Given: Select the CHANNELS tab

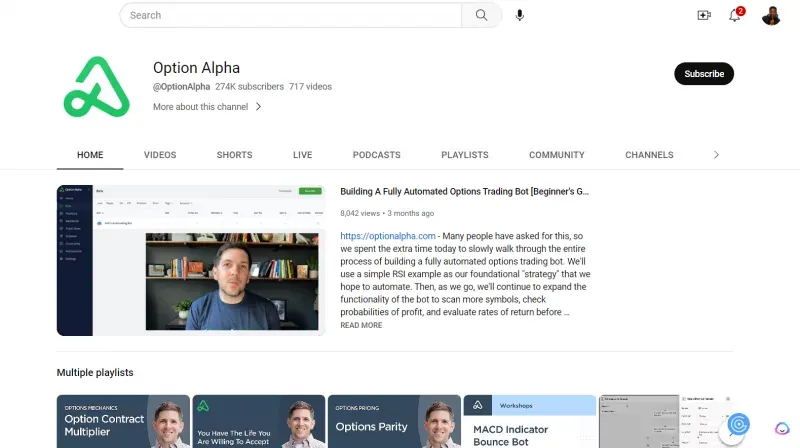Looking at the screenshot, I should click(649, 155).
